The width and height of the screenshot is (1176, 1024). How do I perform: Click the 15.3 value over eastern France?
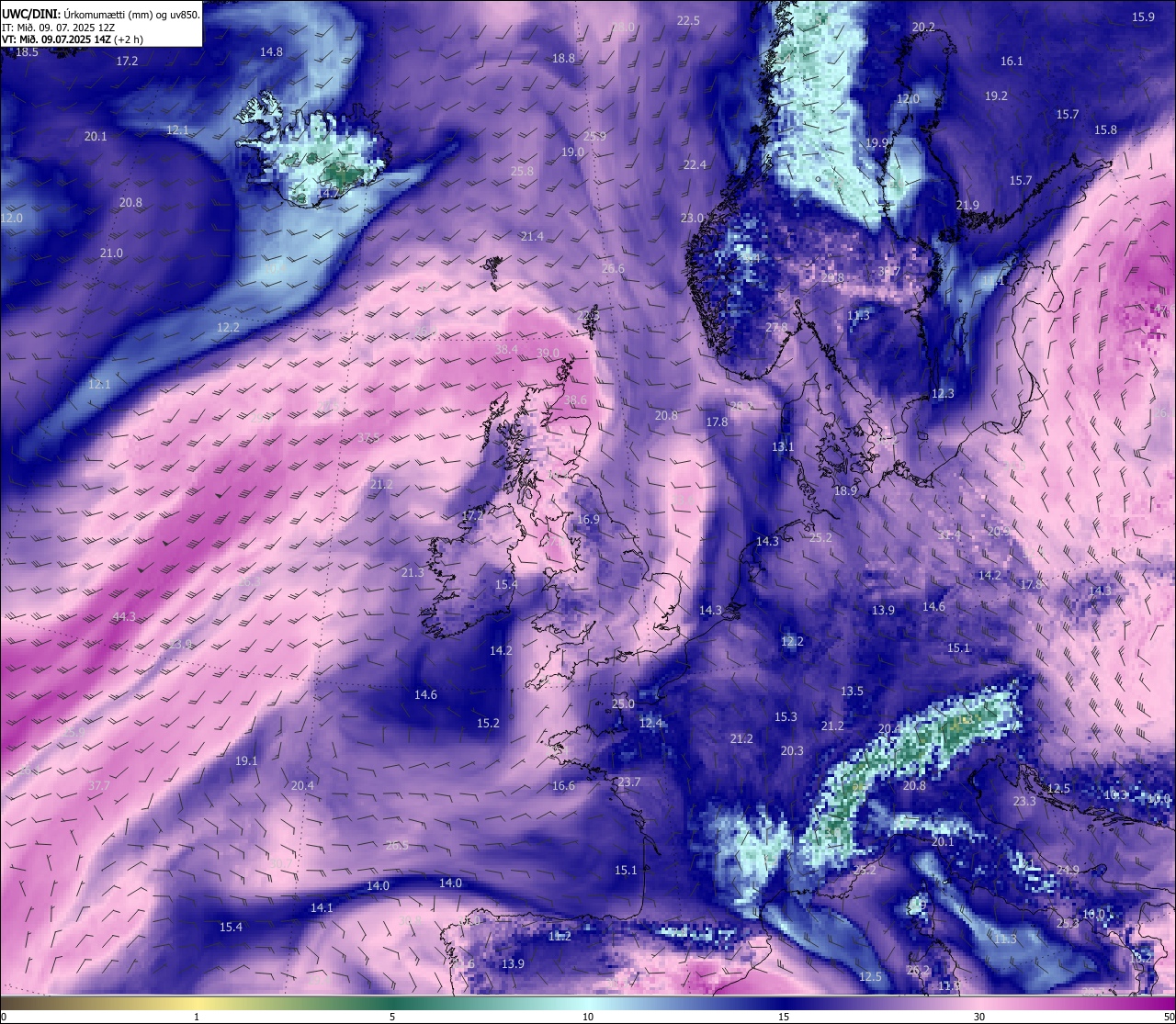point(786,717)
